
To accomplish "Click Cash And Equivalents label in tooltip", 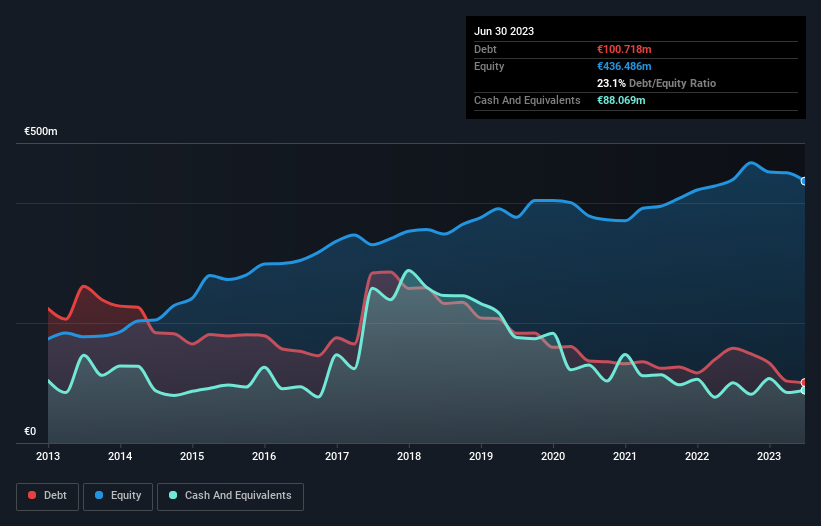I will click(x=527, y=100).
